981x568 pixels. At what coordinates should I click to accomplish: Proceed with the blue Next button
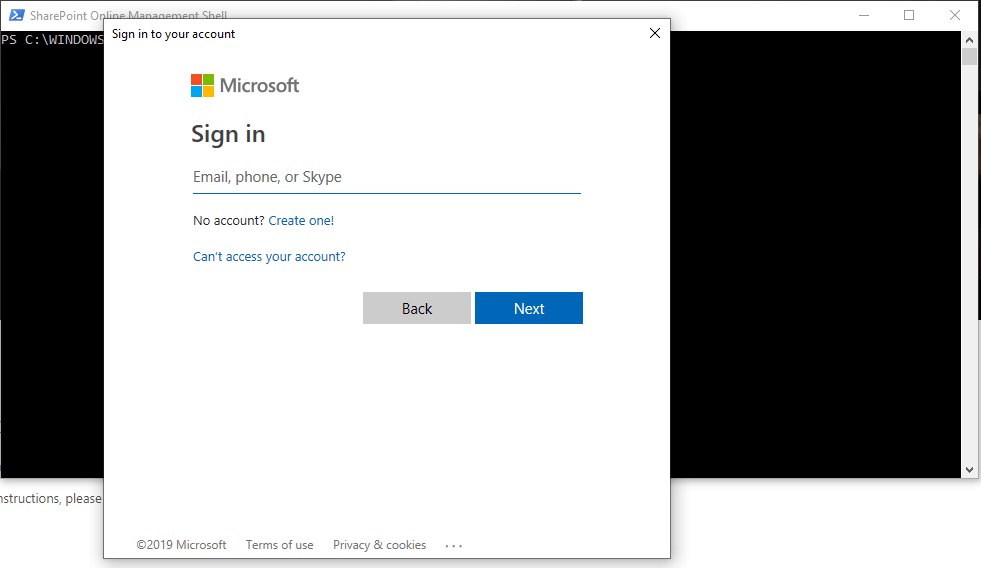[x=529, y=308]
